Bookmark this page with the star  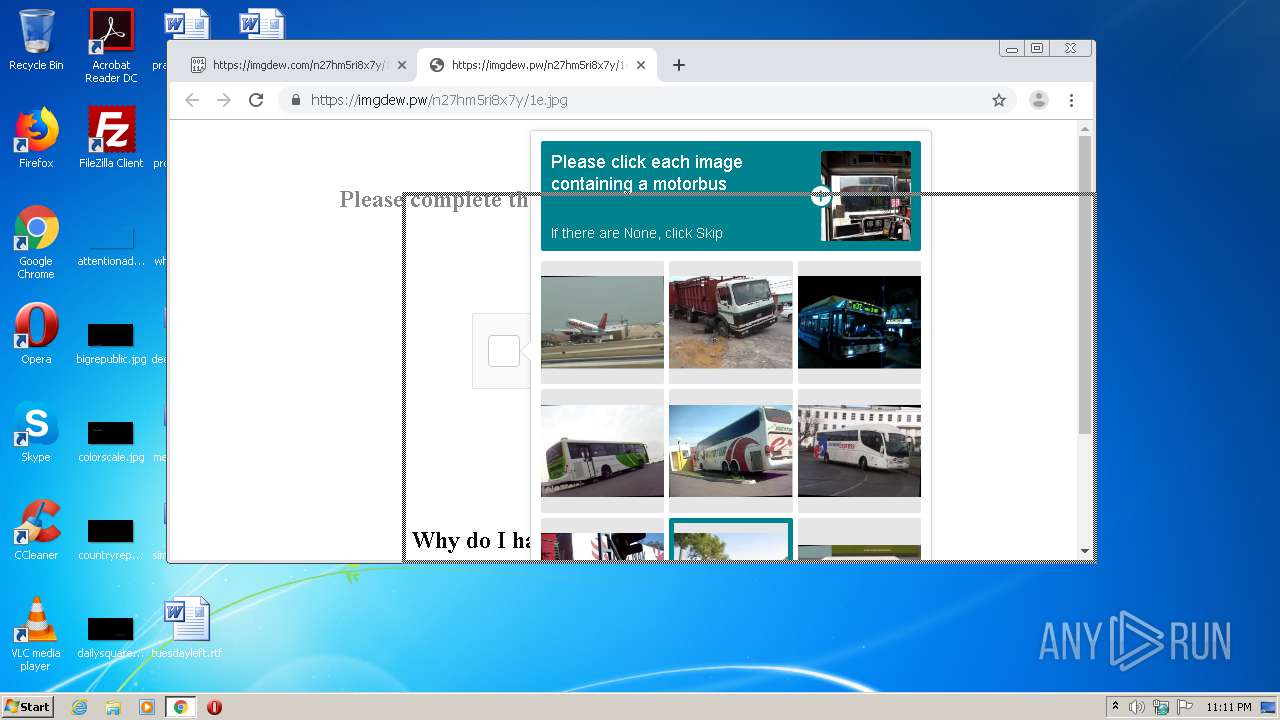click(x=998, y=100)
